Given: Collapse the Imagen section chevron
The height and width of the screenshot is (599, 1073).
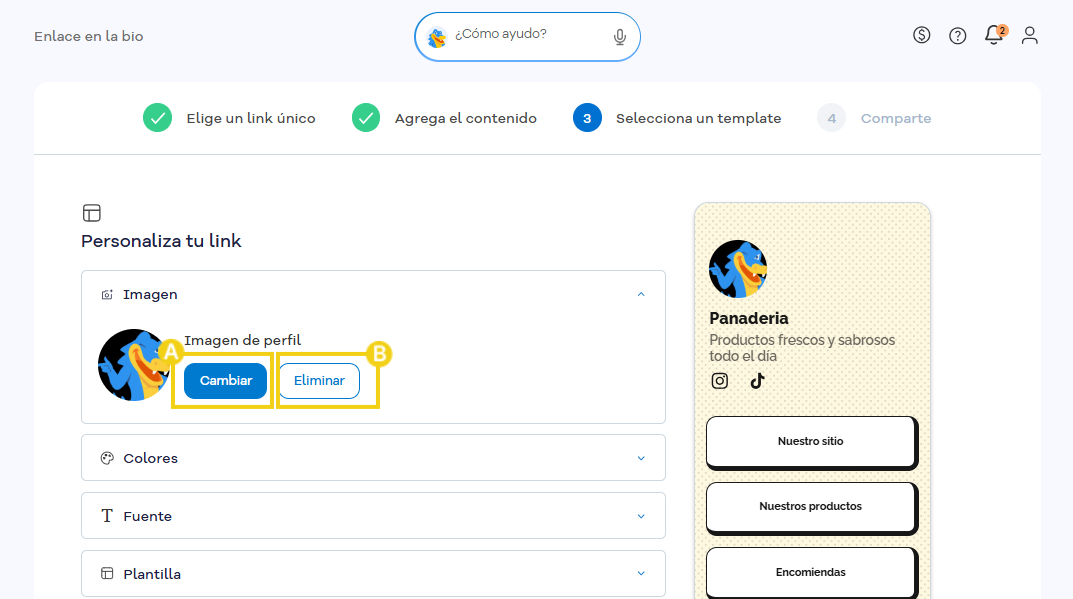Looking at the screenshot, I should click(641, 294).
